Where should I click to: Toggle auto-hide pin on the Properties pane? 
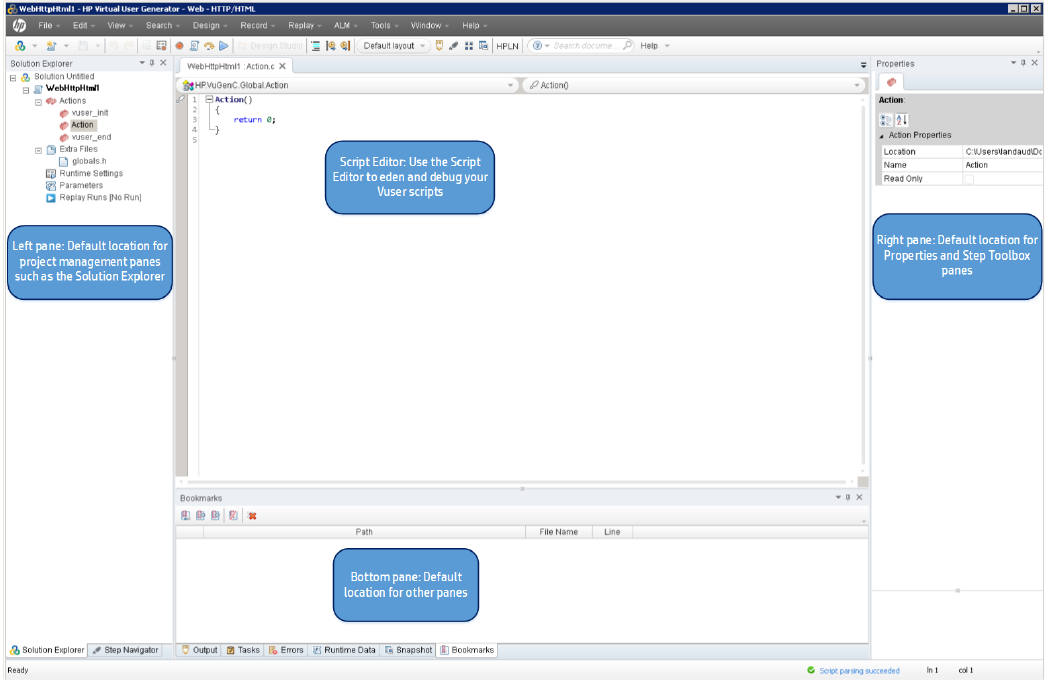1022,64
